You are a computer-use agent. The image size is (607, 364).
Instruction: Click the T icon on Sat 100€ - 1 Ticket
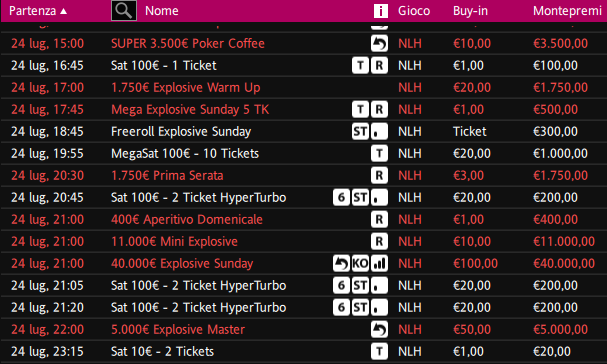(x=360, y=65)
